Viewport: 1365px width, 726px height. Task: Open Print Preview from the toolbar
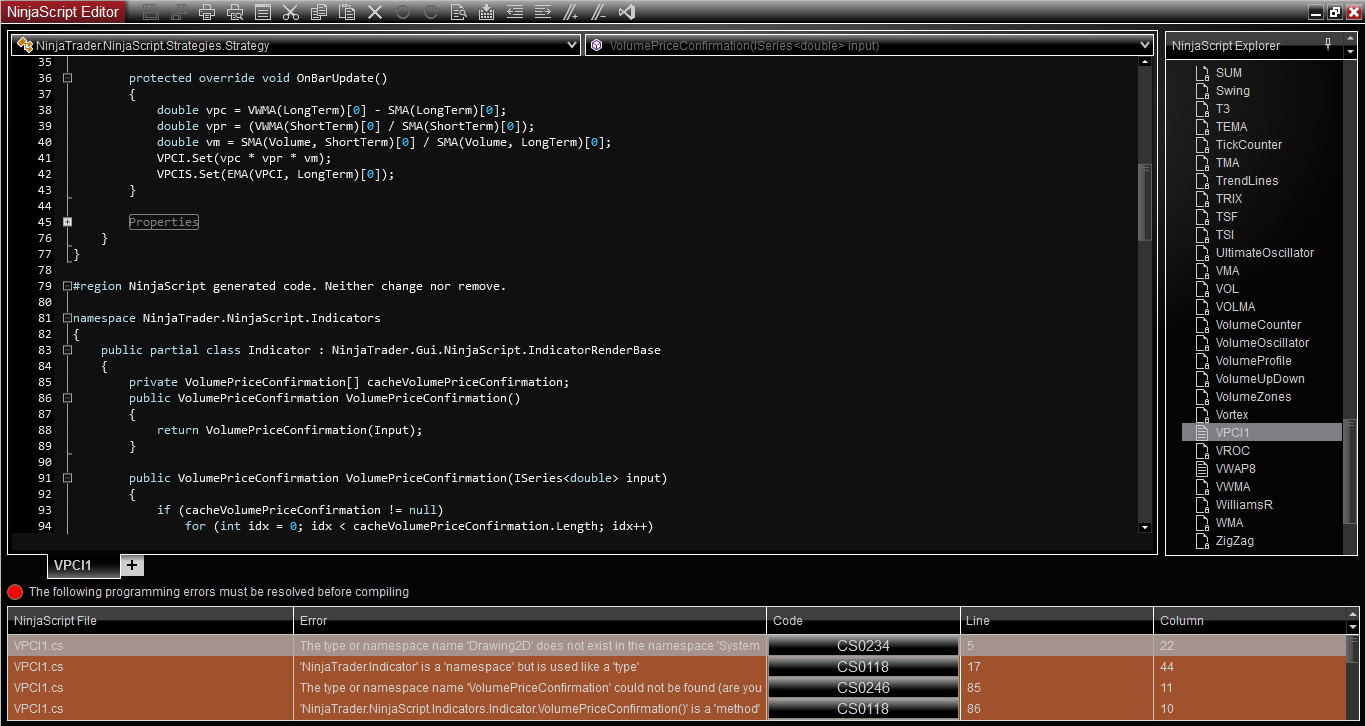point(235,12)
